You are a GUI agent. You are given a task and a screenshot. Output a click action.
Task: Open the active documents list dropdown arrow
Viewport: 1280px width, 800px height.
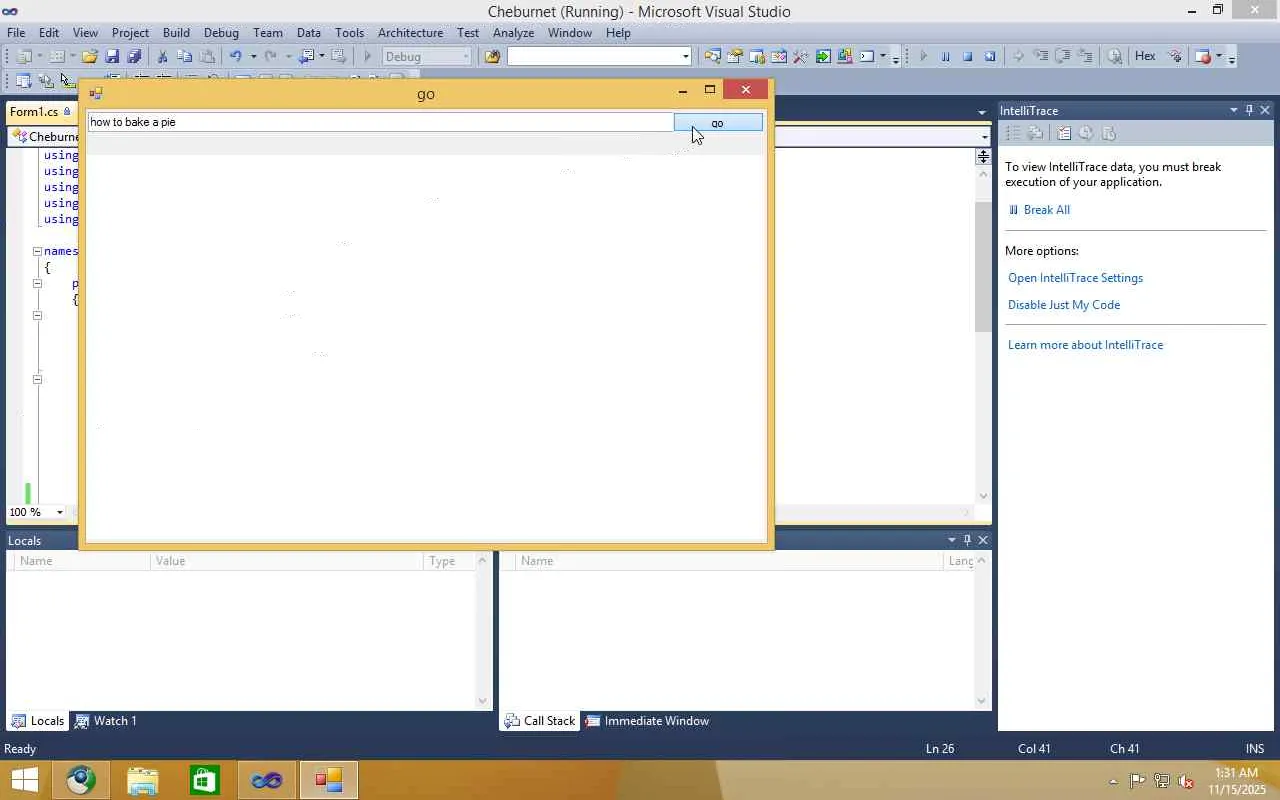point(982,112)
